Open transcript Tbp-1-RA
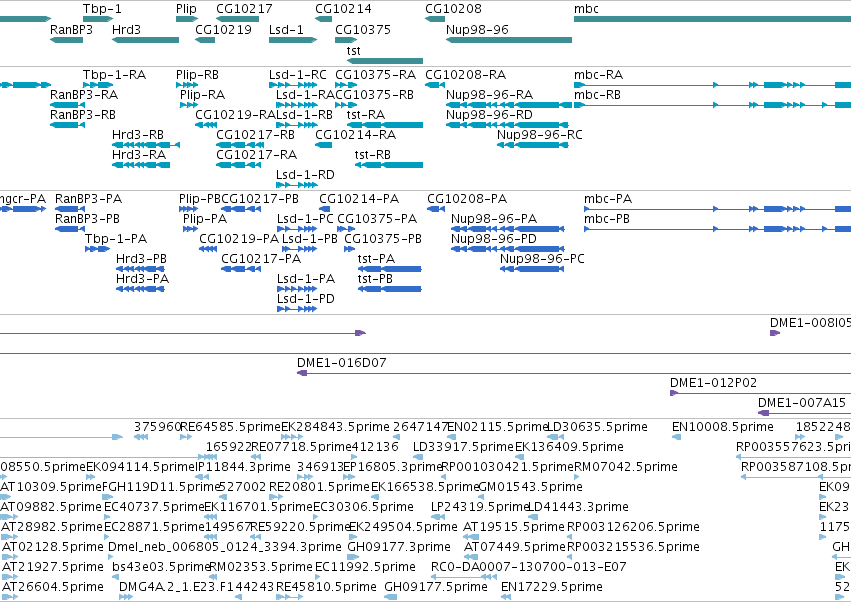Image resolution: width=851 pixels, height=602 pixels. coord(114,74)
